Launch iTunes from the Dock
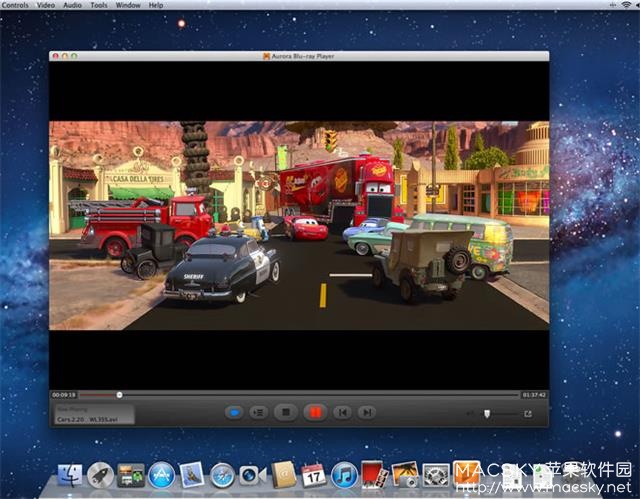The height and width of the screenshot is (499, 640). pos(344,475)
